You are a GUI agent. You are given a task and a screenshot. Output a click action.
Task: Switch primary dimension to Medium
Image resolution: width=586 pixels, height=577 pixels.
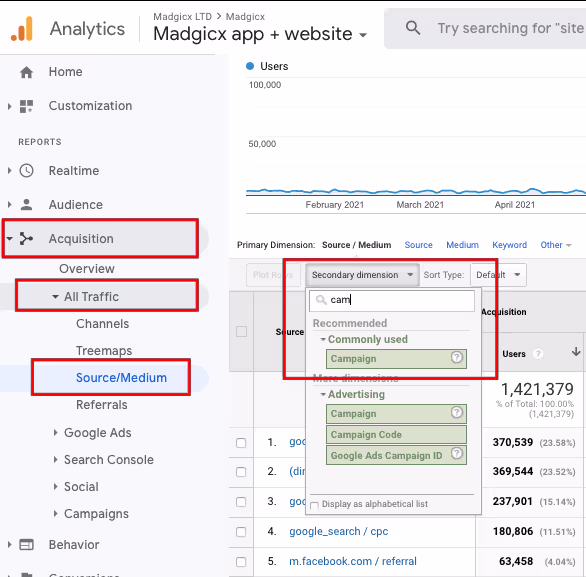(462, 245)
